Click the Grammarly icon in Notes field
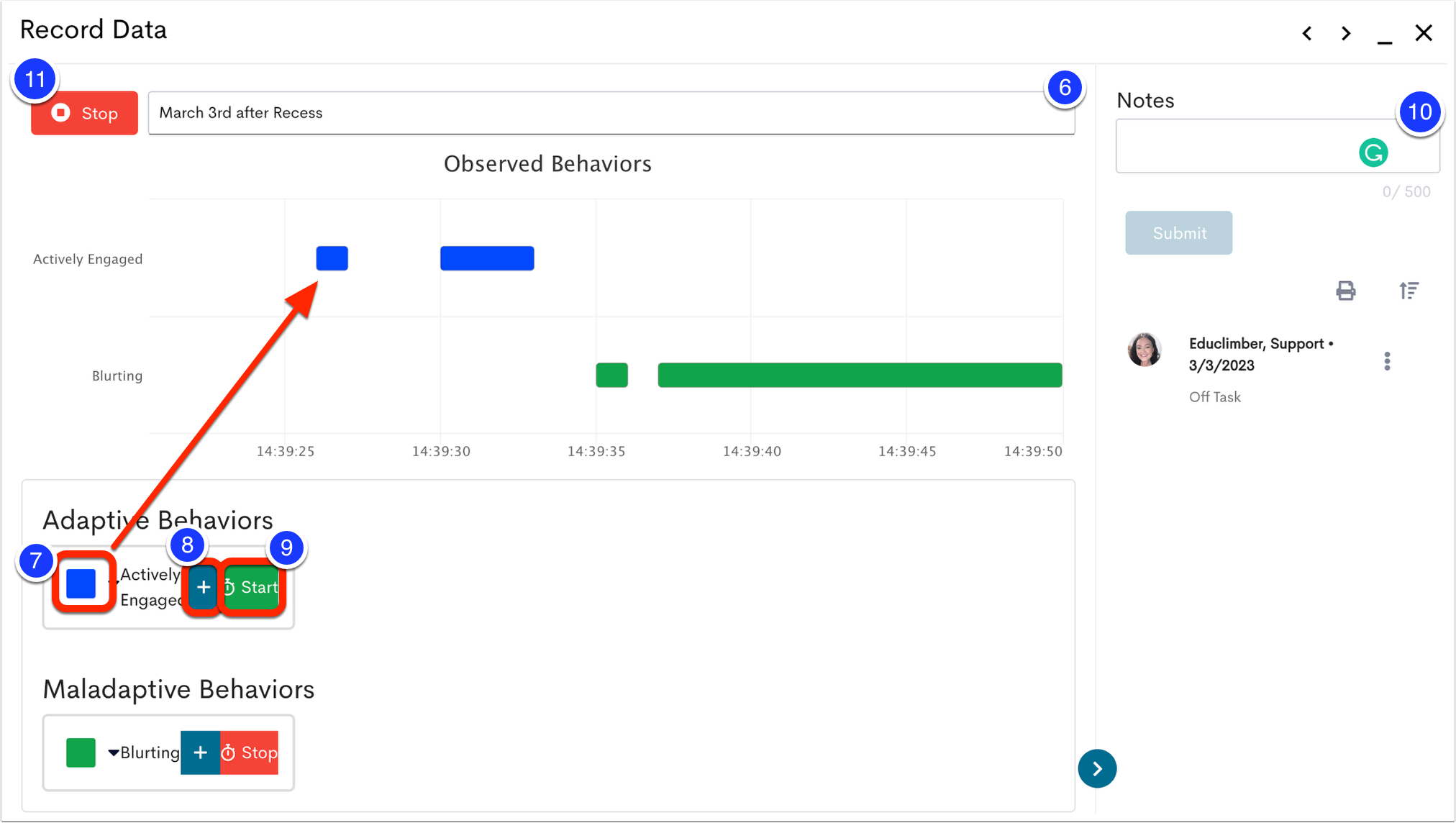Image resolution: width=1456 pixels, height=823 pixels. point(1373,153)
